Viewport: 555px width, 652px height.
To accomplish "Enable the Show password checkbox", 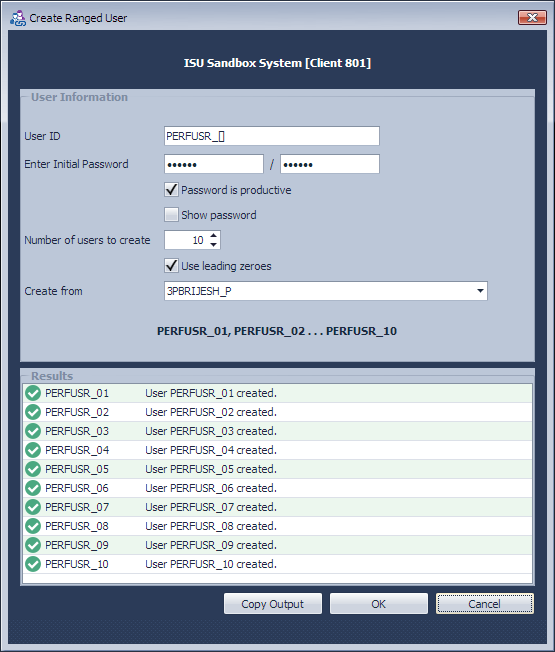I will click(171, 215).
